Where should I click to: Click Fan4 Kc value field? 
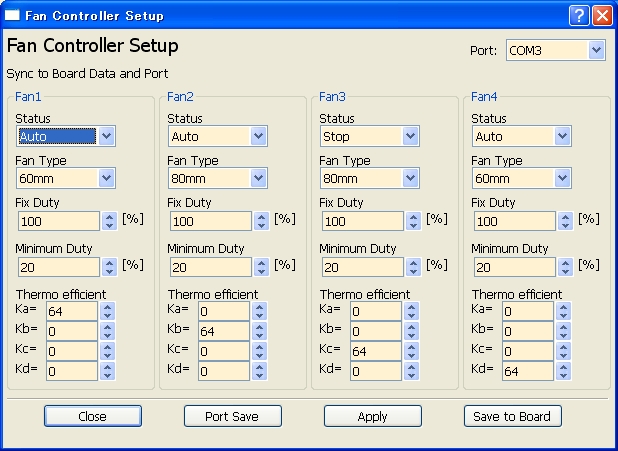(x=528, y=351)
